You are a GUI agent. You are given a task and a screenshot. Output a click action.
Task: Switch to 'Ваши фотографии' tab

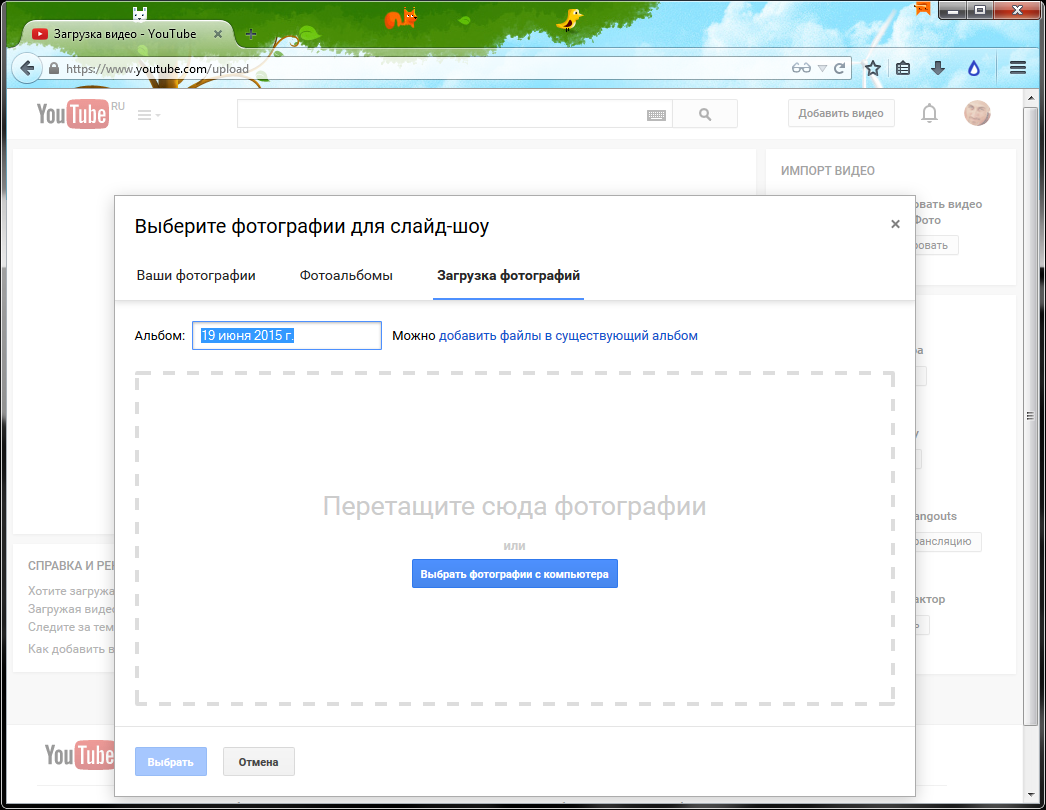[x=196, y=276]
